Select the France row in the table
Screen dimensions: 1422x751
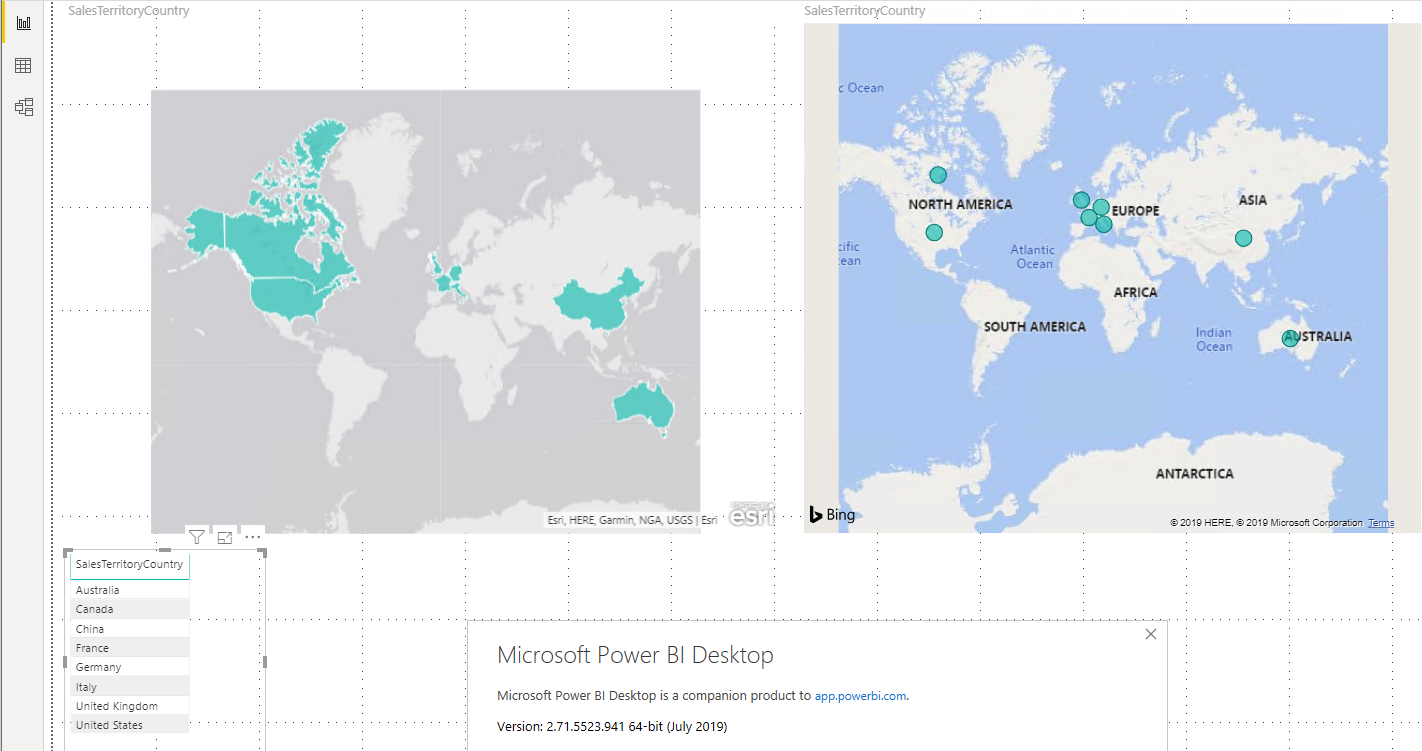point(129,648)
